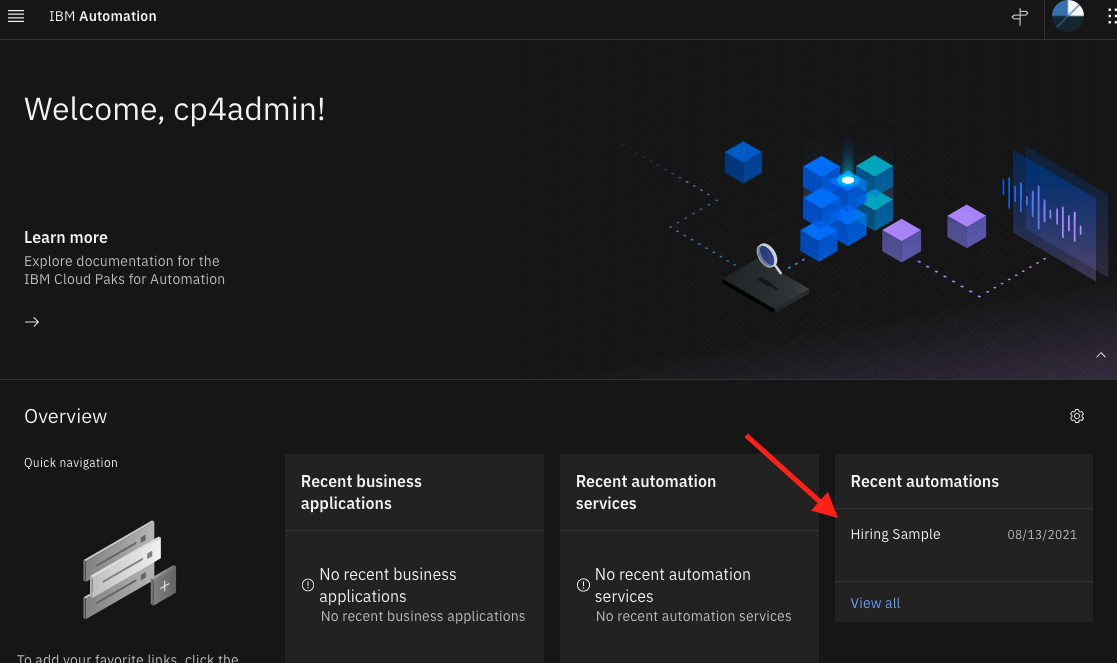Click the Explore documentation description text
Screen dimensions: 1117x663
coord(124,270)
